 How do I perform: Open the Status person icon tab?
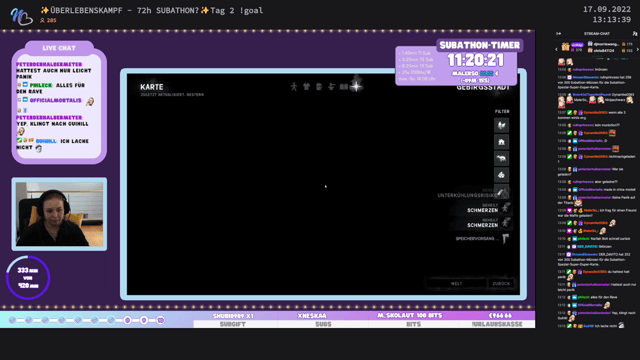pyautogui.click(x=294, y=87)
